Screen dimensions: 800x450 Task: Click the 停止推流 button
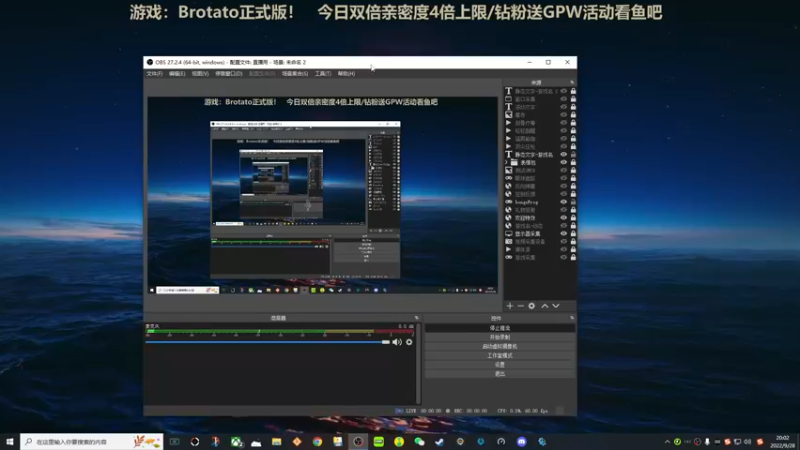pos(499,328)
